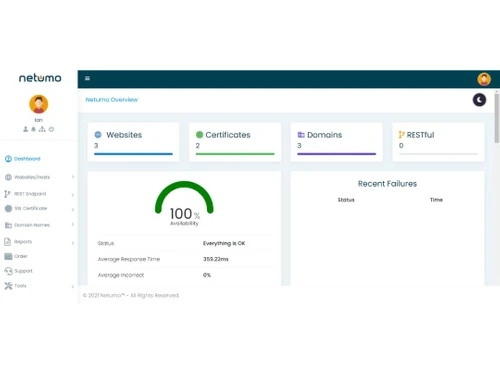Open the Websites summary card title
Image resolution: width=500 pixels, height=375 pixels.
point(124,135)
